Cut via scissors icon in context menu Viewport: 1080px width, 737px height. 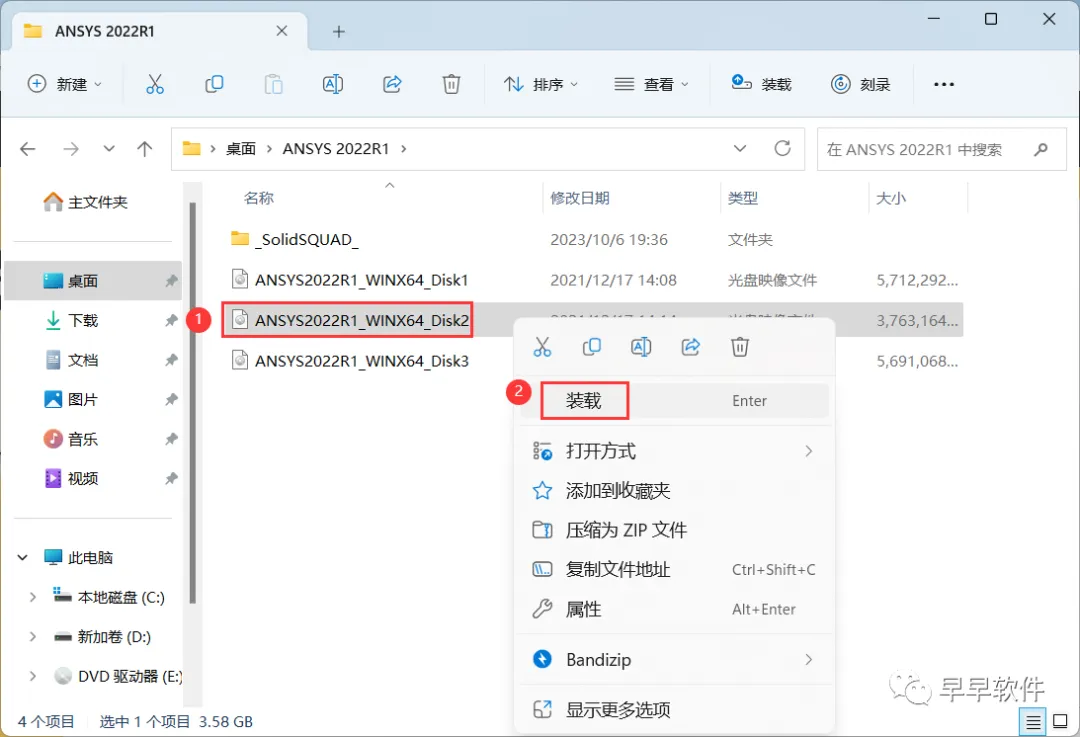(x=542, y=346)
